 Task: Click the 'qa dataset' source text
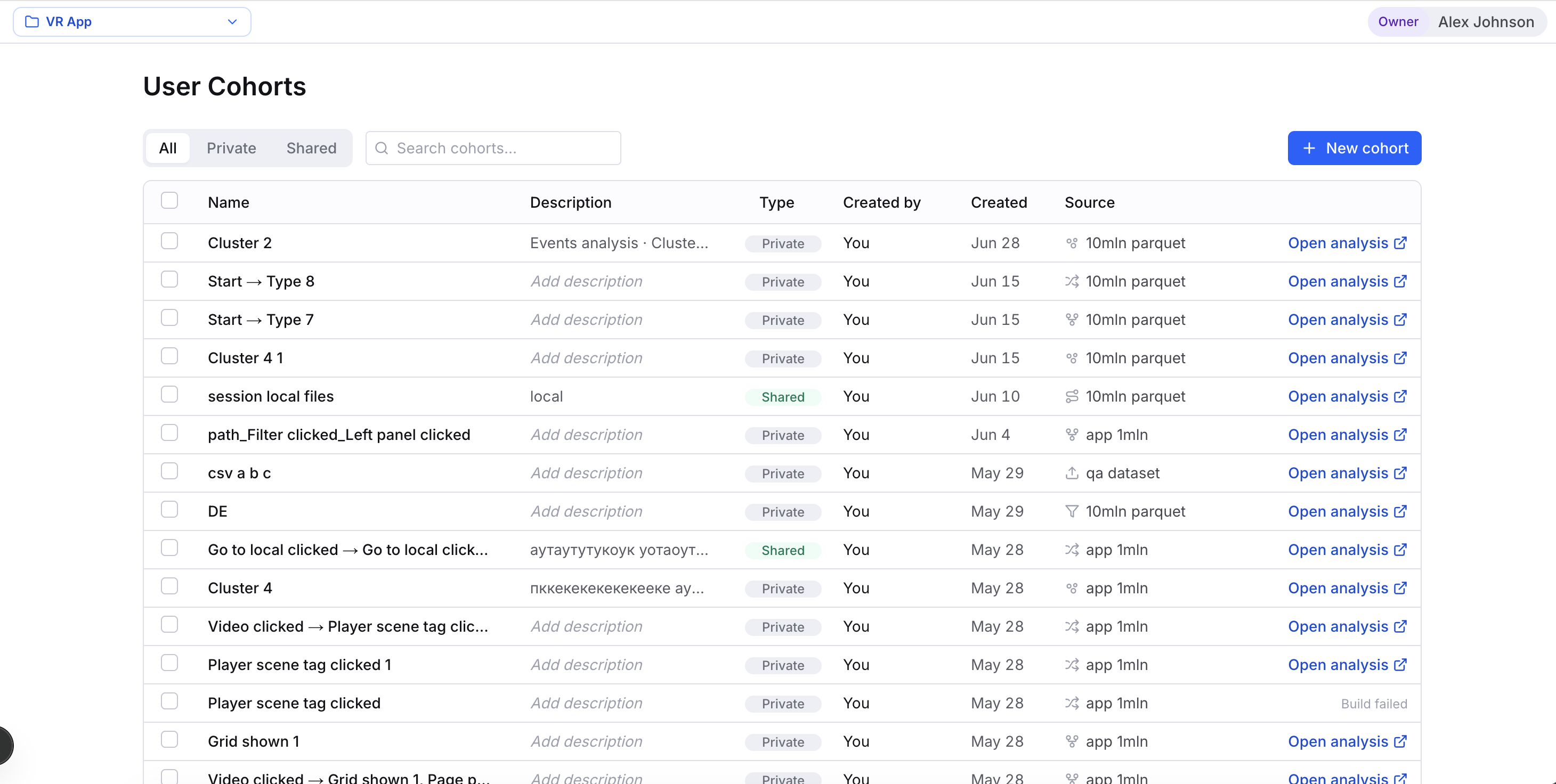1122,473
